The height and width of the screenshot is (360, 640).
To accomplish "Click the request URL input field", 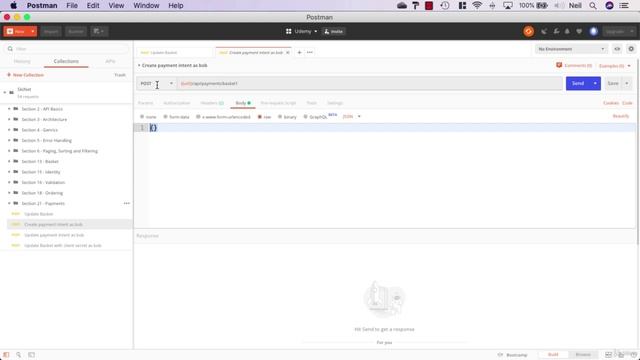I will pyautogui.click(x=370, y=84).
